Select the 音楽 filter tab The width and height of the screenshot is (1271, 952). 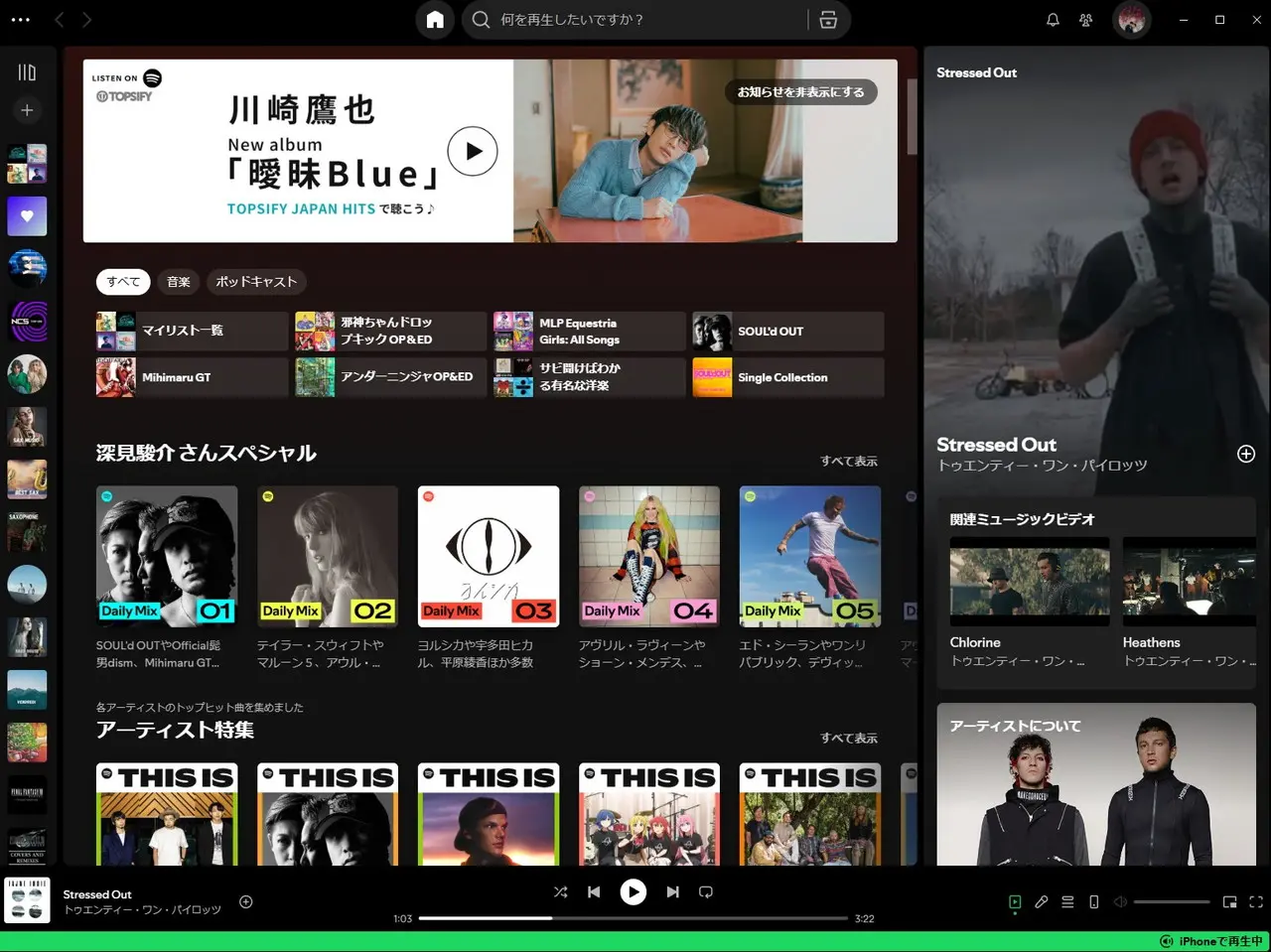coord(179,282)
